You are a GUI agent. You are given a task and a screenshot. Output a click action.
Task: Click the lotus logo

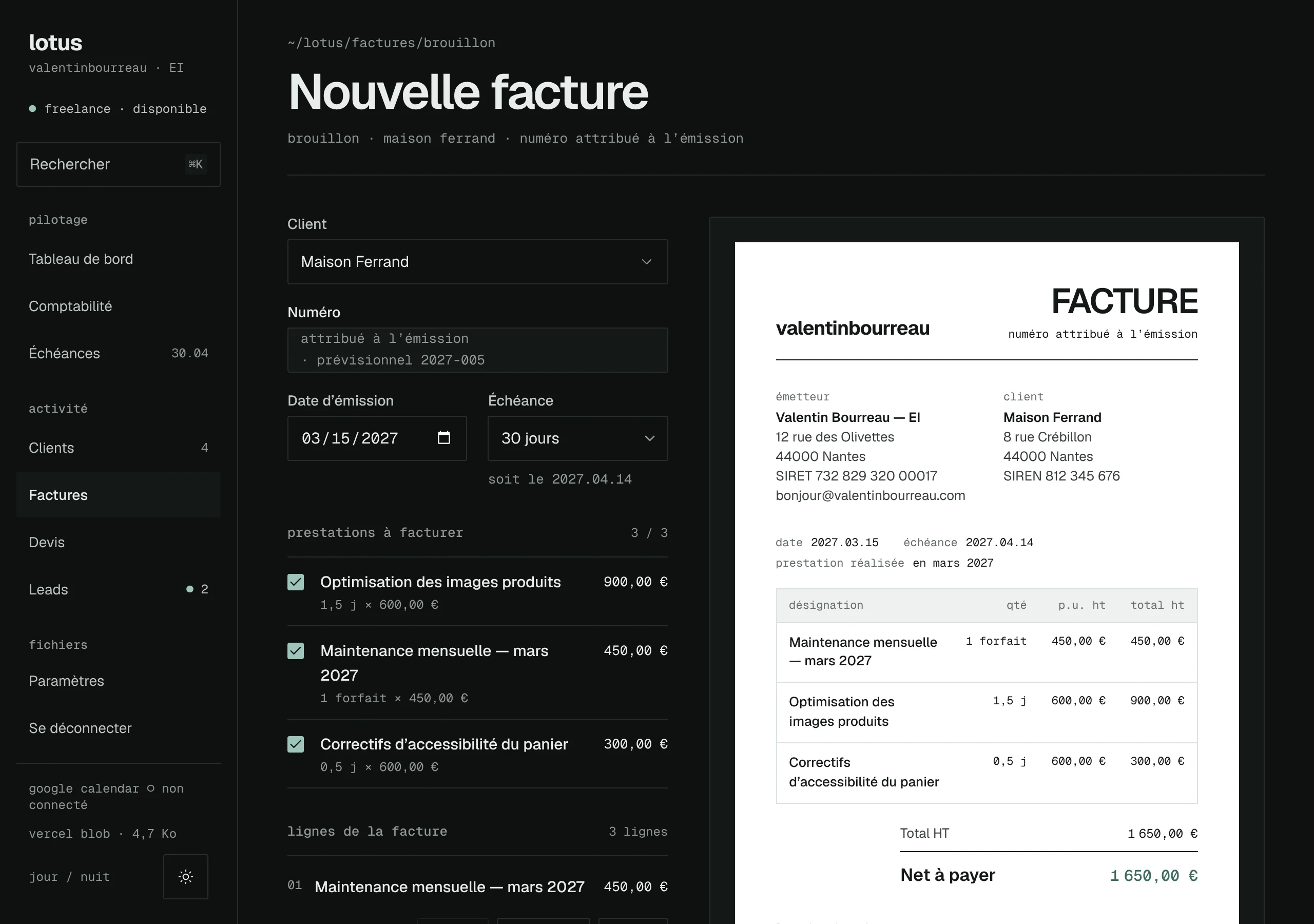point(55,43)
